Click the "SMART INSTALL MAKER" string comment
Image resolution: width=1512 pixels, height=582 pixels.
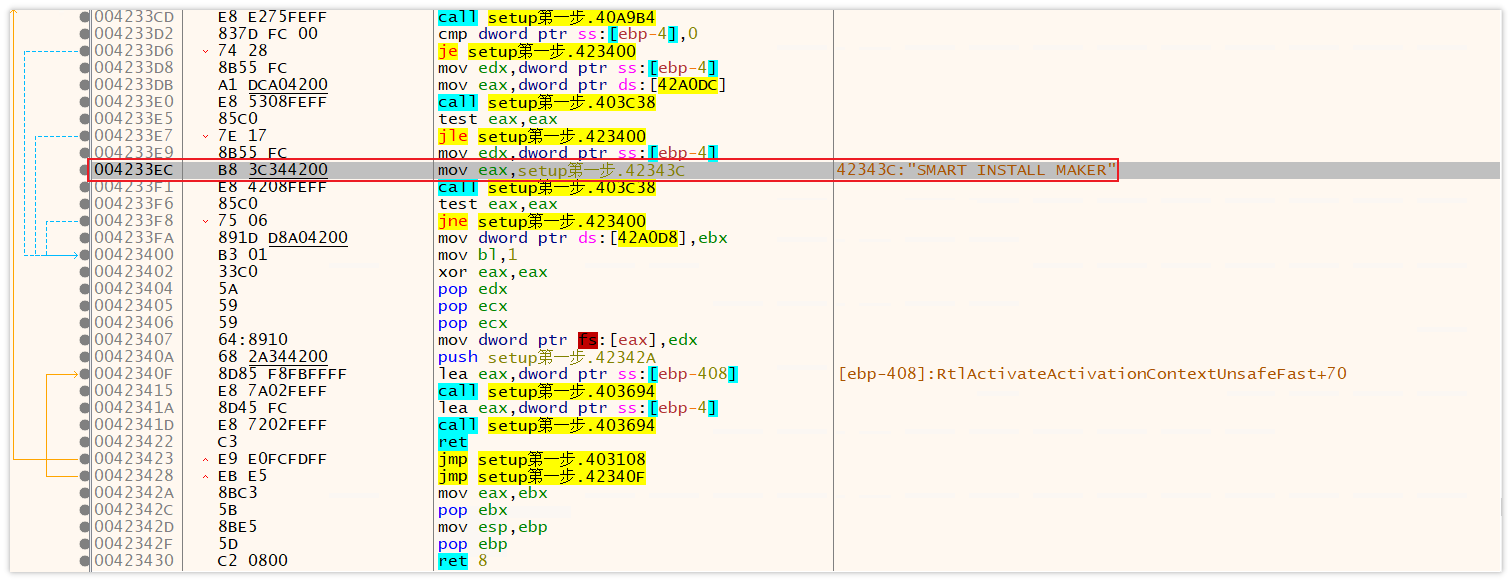(974, 170)
